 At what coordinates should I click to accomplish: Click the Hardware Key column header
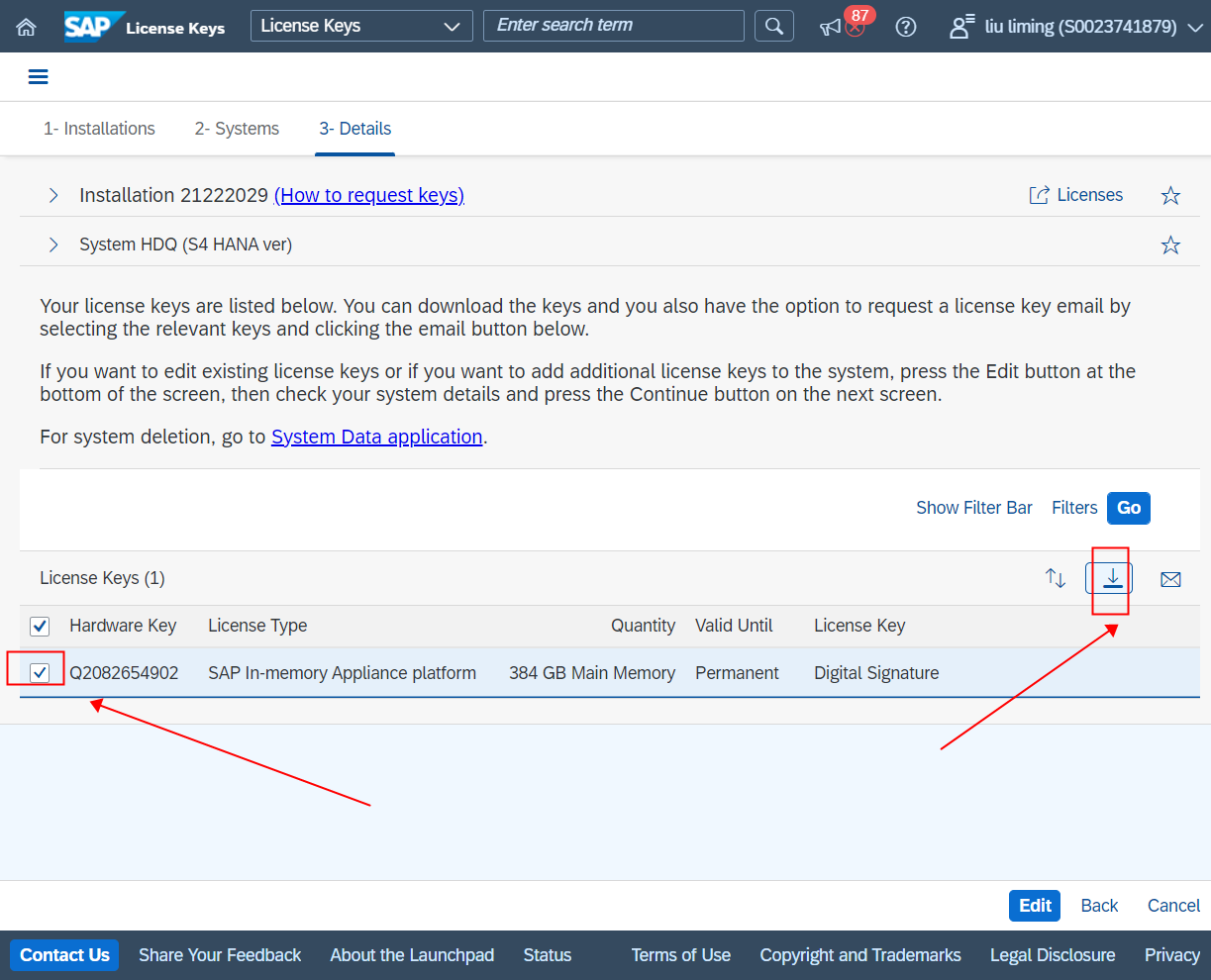[x=123, y=626]
